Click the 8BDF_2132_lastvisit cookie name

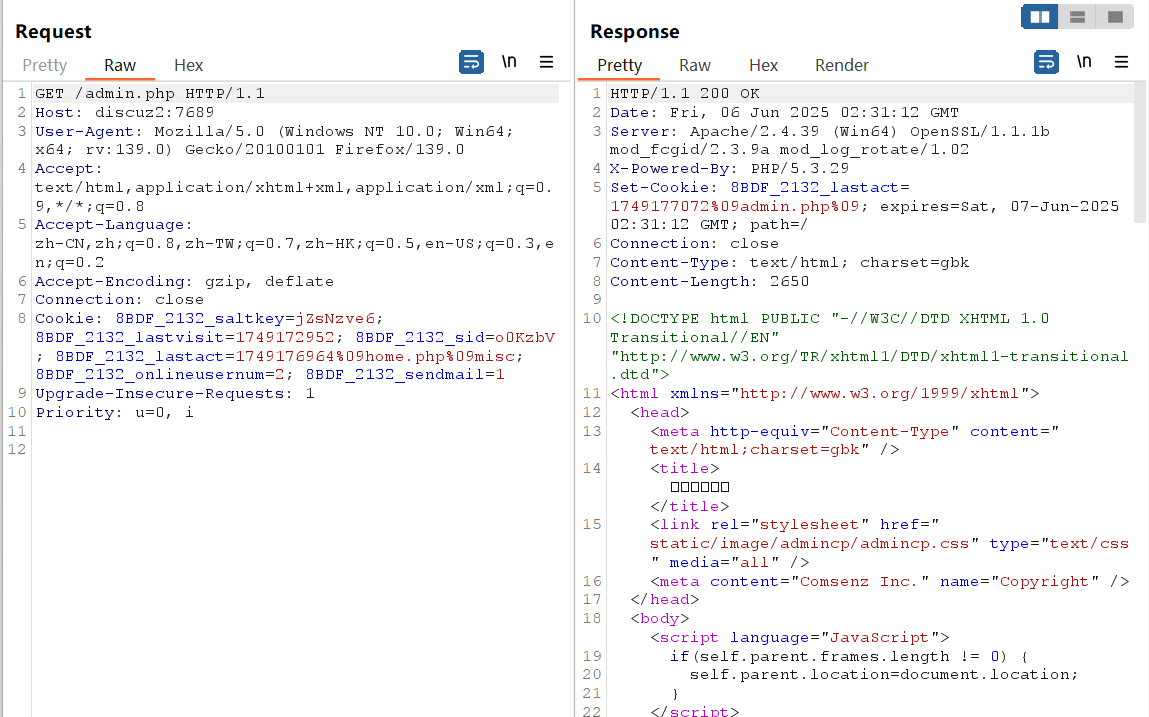tap(130, 338)
